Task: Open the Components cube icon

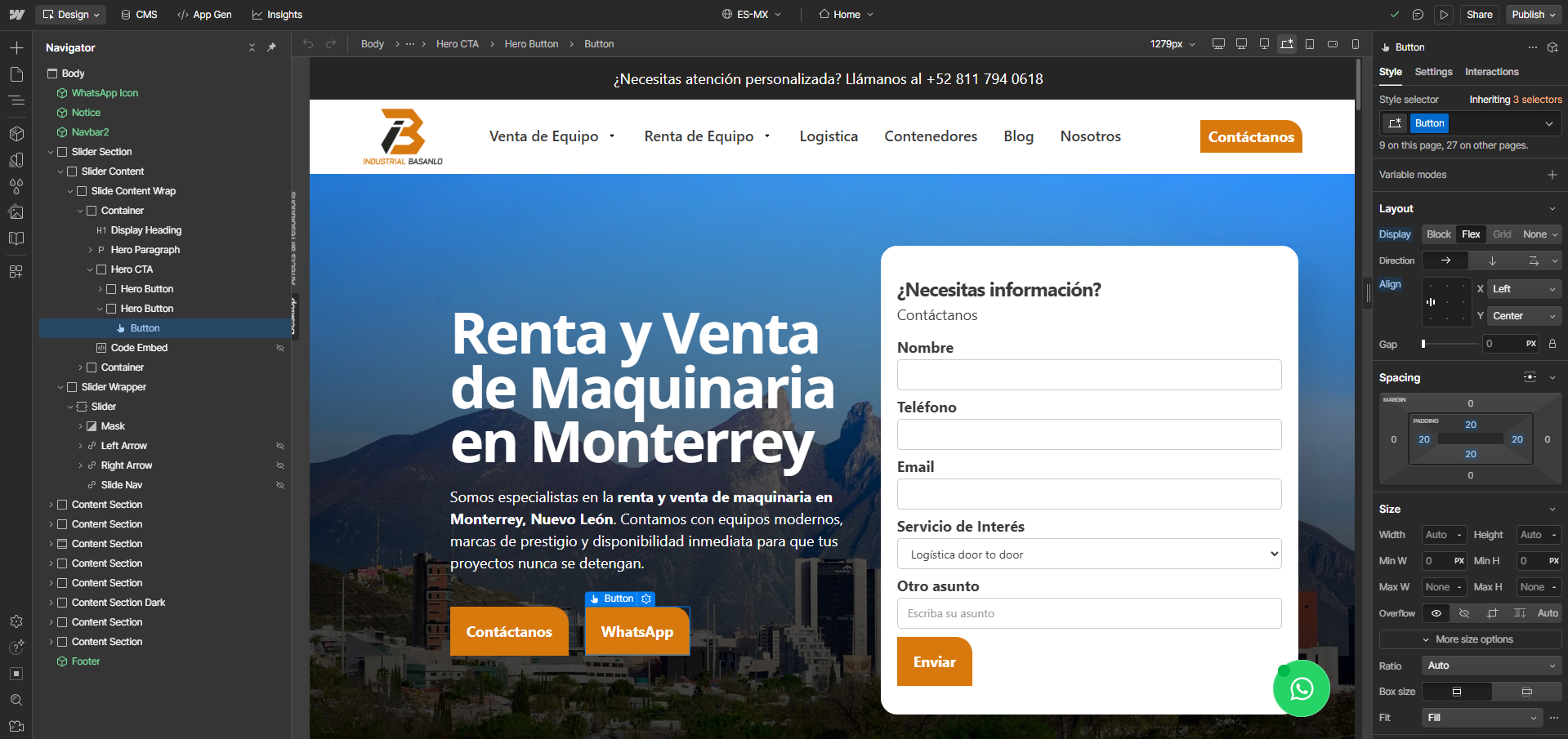Action: click(x=16, y=133)
